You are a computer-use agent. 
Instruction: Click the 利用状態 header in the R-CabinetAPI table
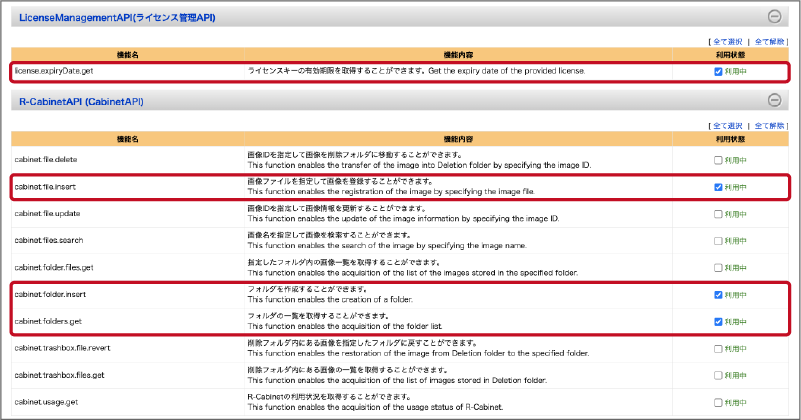click(730, 139)
